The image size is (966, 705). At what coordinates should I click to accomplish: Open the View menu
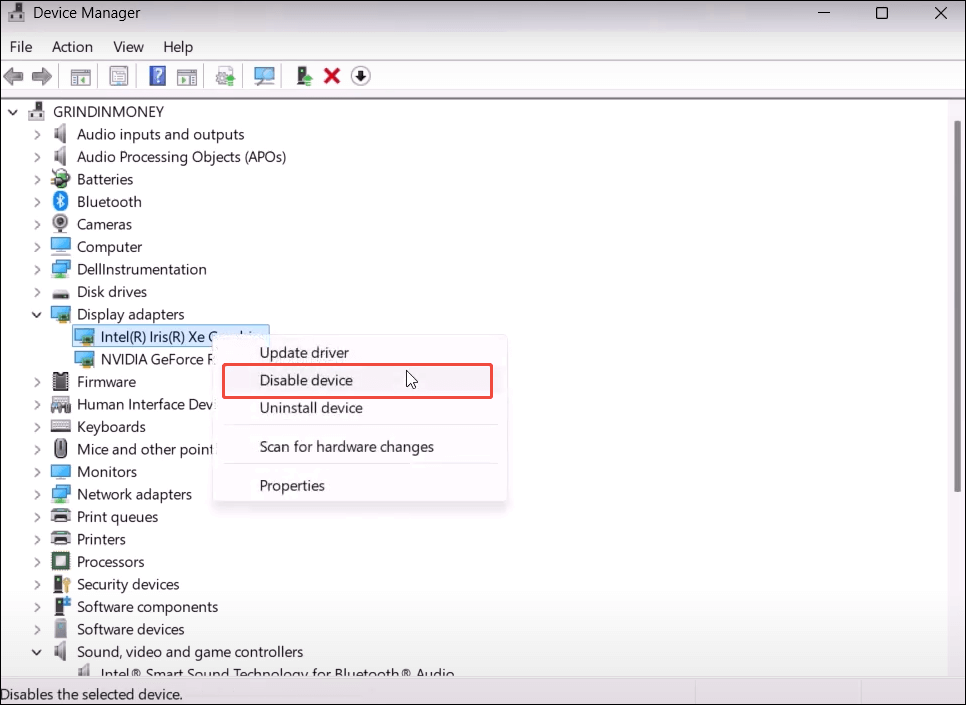click(128, 47)
